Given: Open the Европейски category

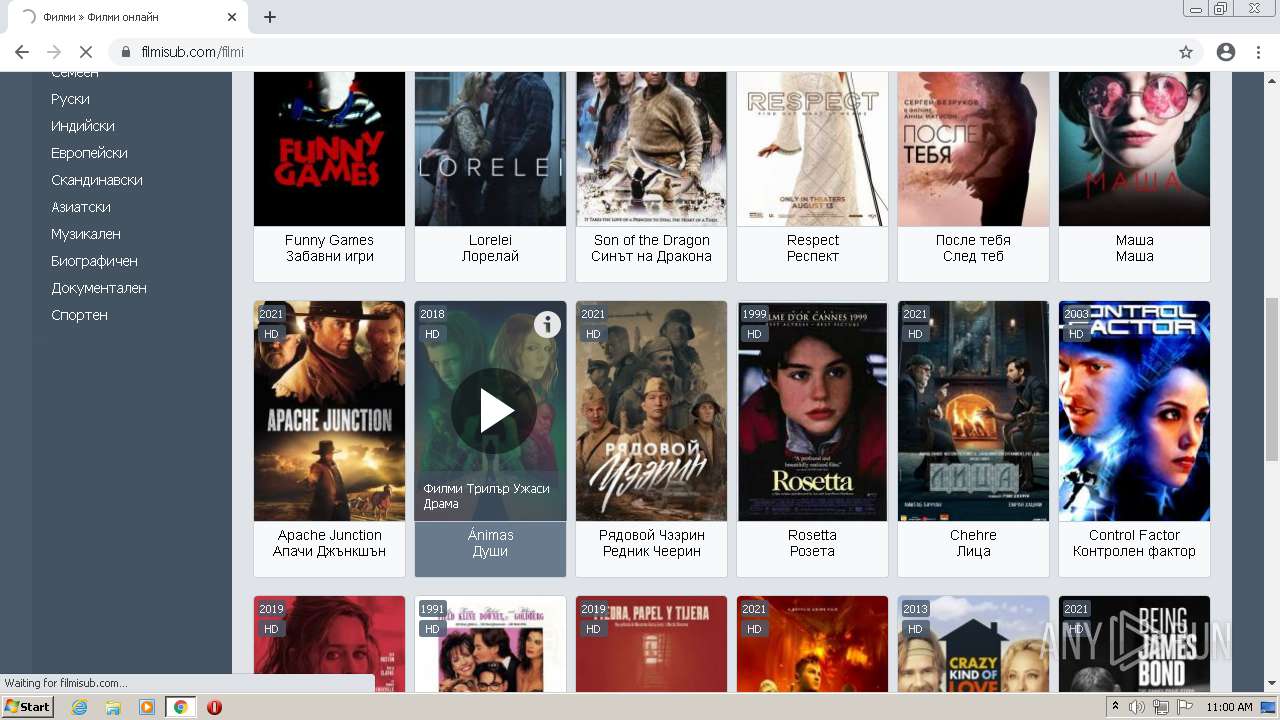Looking at the screenshot, I should pos(89,153).
